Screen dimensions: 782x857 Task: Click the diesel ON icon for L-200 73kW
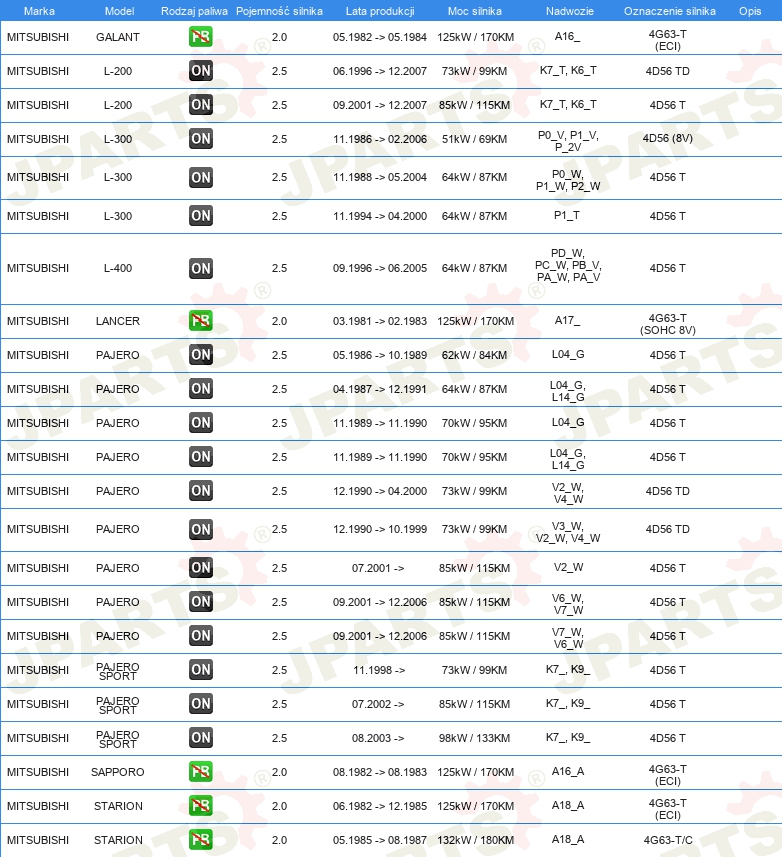pyautogui.click(x=201, y=71)
